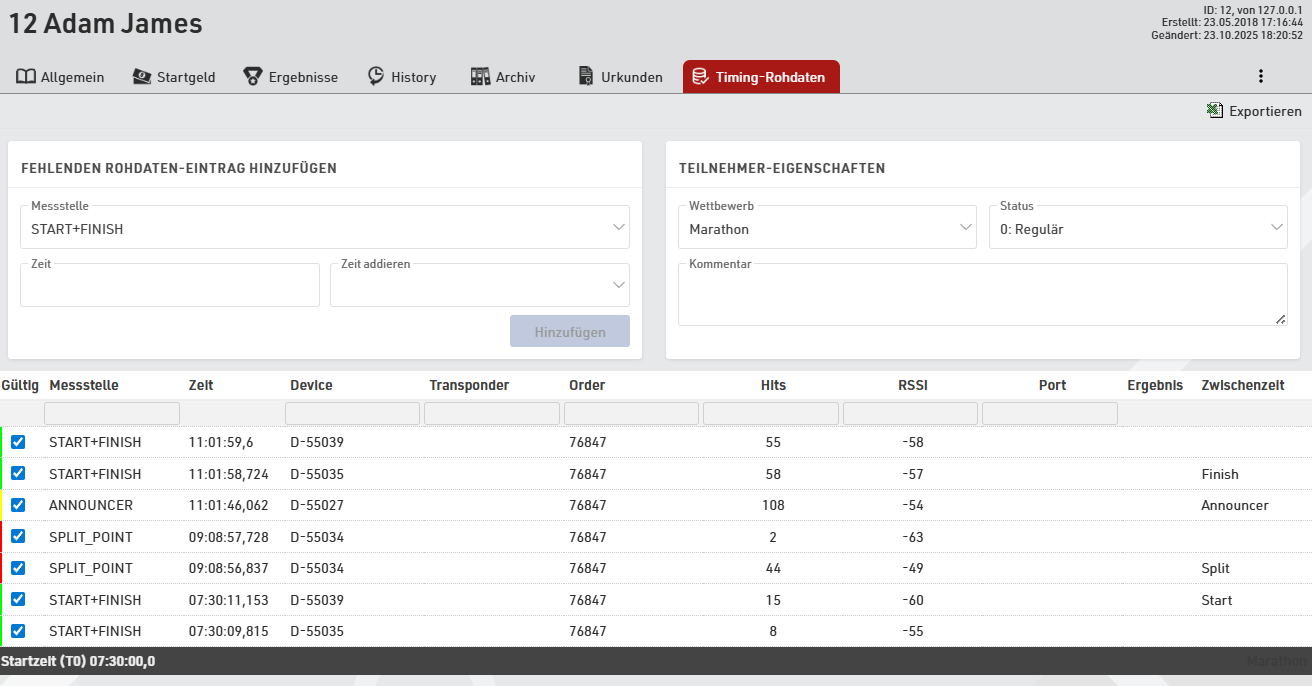
Task: Click the Startgeld money icon
Action: pyautogui.click(x=142, y=77)
